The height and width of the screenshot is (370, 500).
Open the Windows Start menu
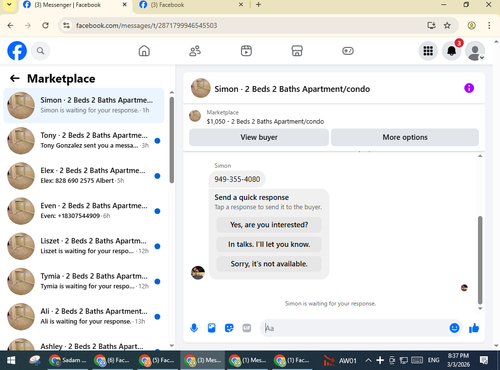tap(11, 360)
